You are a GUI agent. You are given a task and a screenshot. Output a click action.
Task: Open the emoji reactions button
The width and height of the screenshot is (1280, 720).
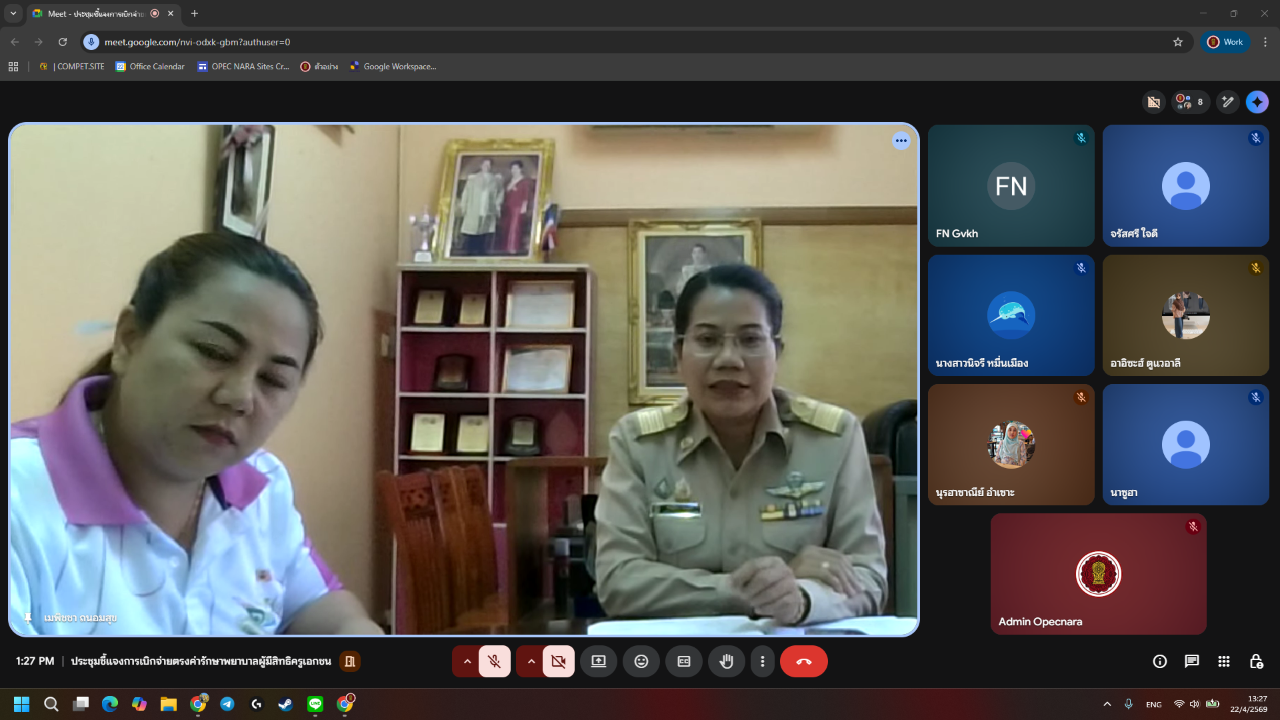click(641, 661)
